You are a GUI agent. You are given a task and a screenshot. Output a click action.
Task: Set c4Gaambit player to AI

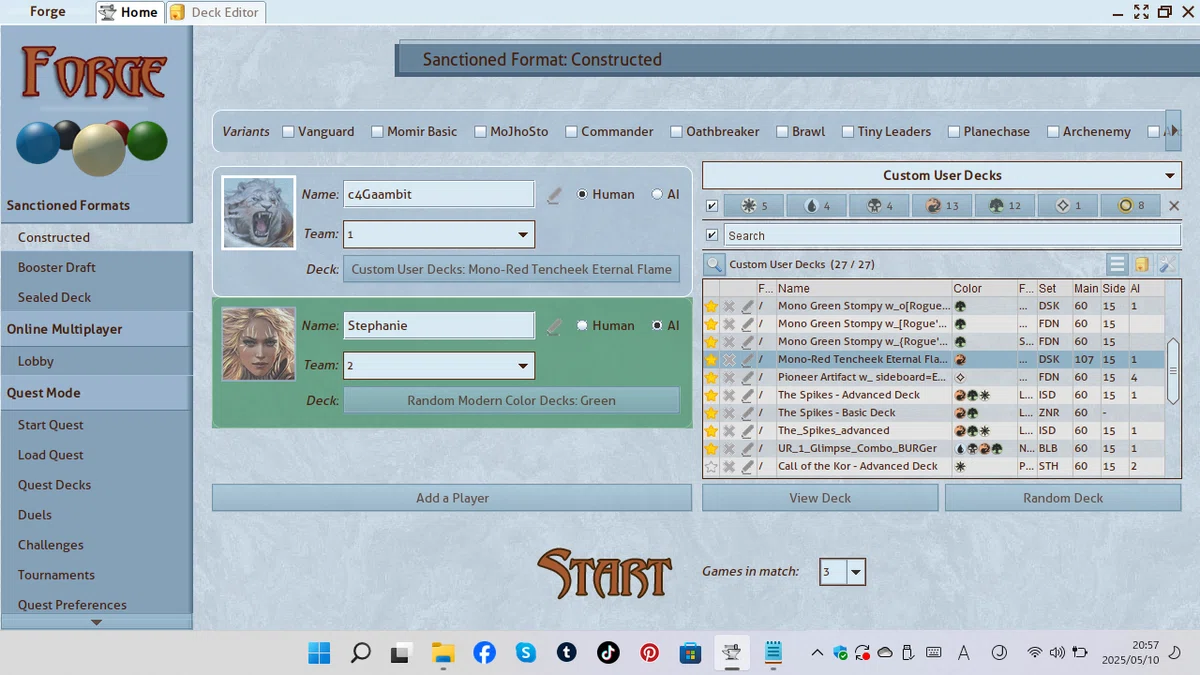tap(657, 195)
